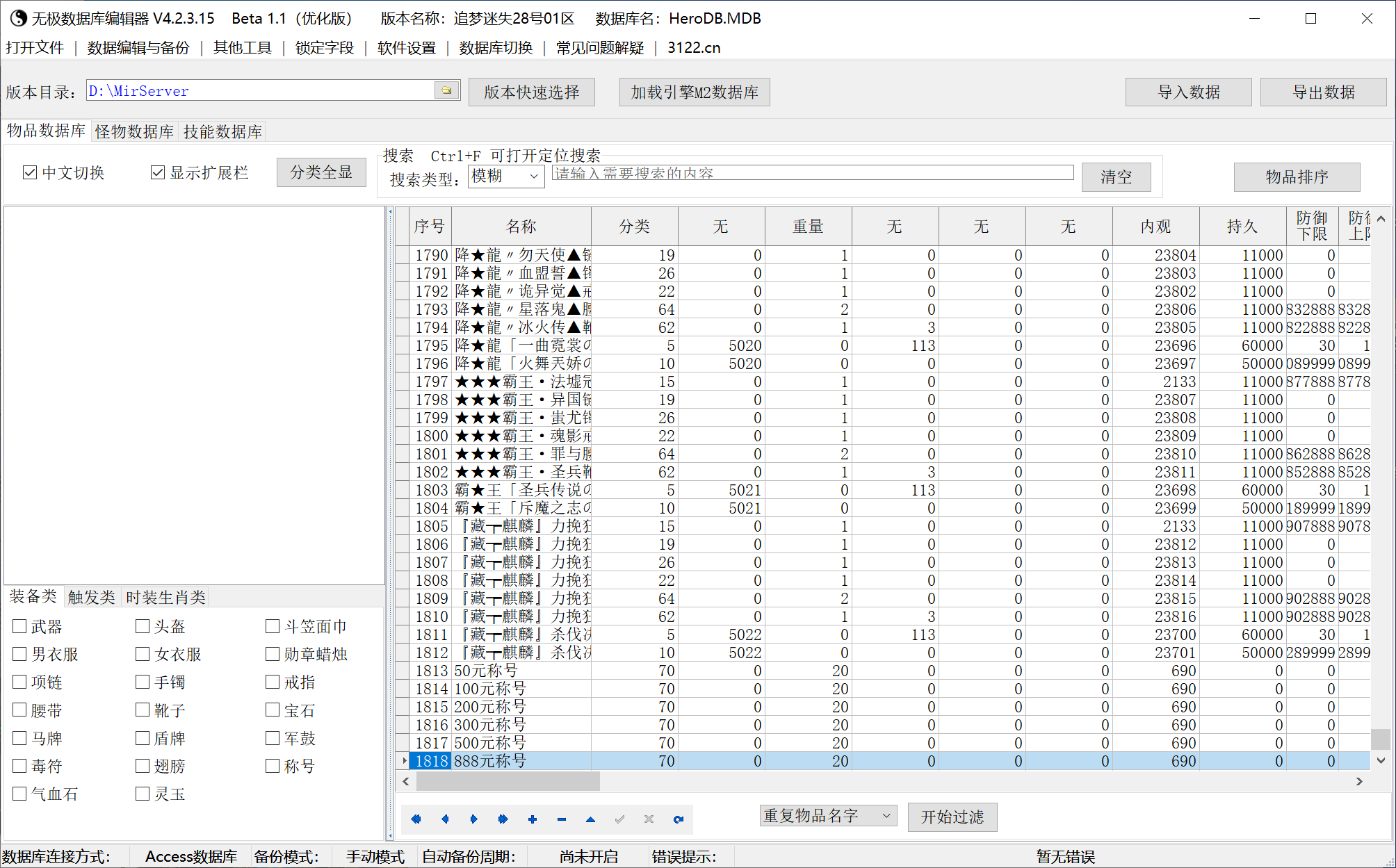The height and width of the screenshot is (868, 1396).
Task: Click vertical scrollbar down arrow of grid
Action: (1381, 760)
